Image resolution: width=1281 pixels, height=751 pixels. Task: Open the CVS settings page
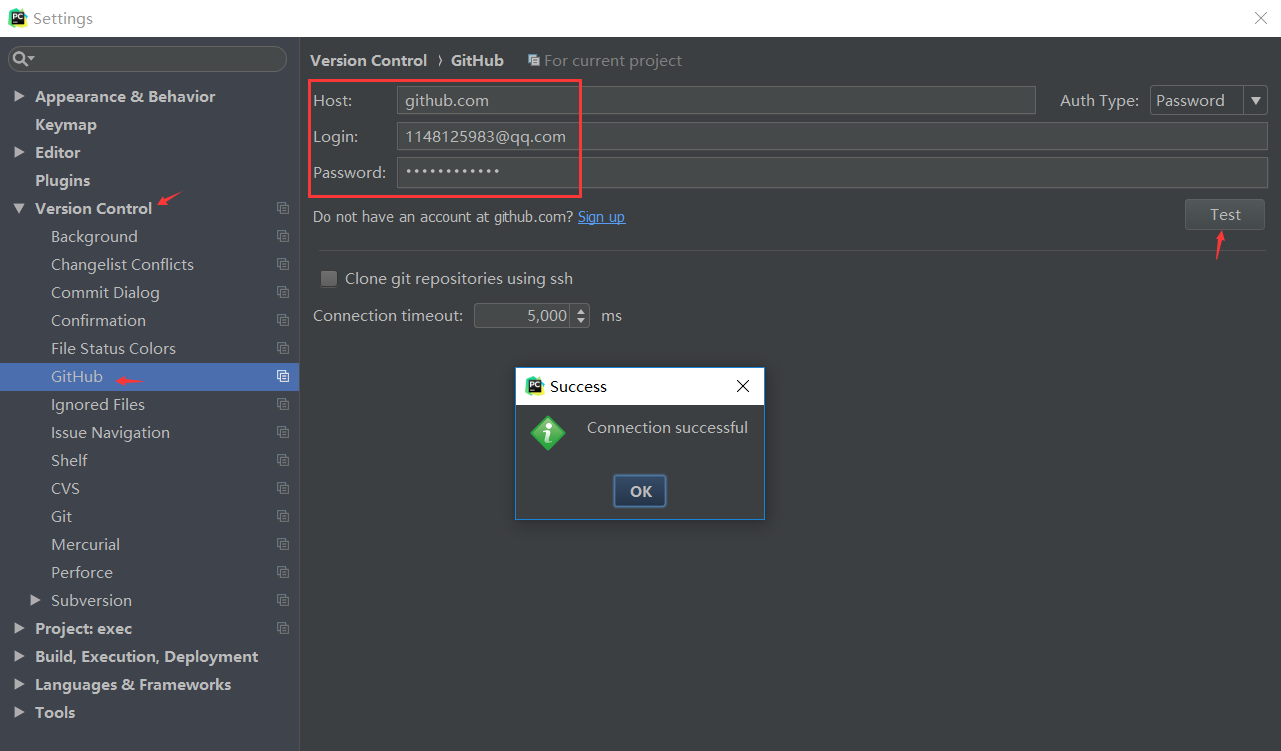point(65,489)
